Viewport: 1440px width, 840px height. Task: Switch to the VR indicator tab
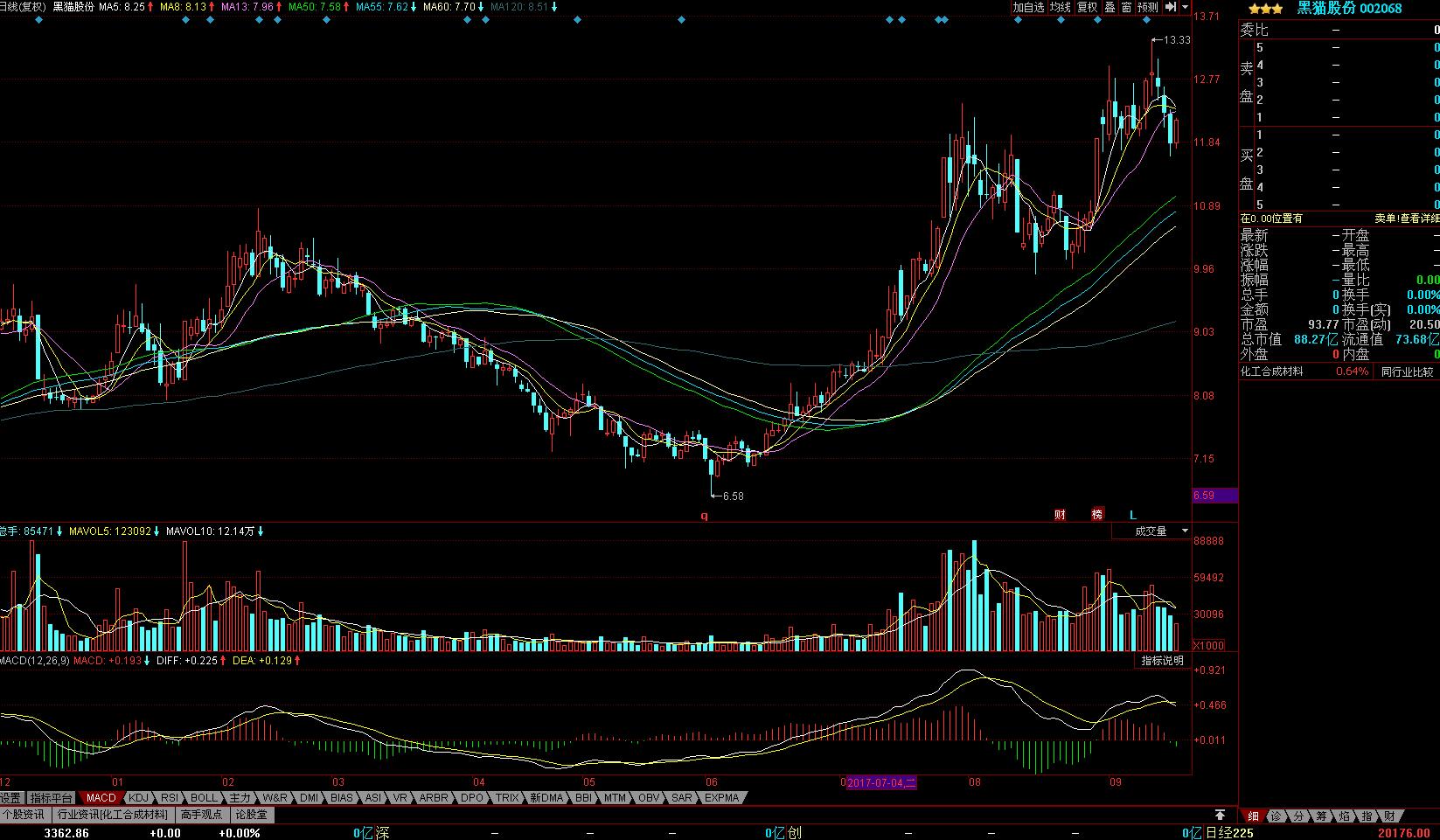click(x=400, y=798)
